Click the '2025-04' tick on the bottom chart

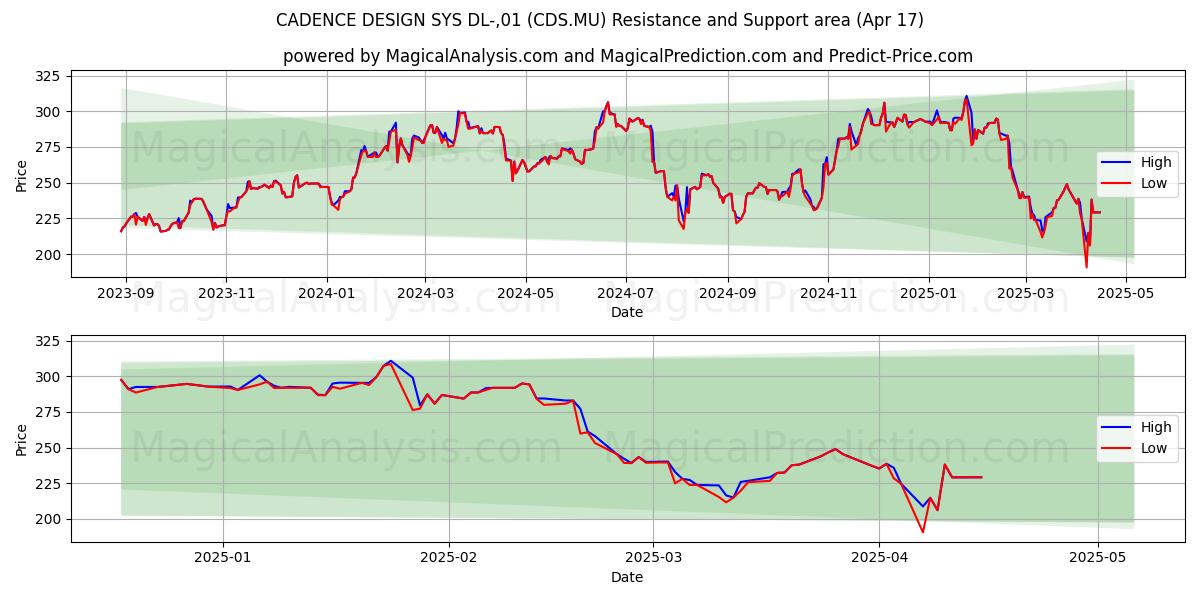click(879, 560)
